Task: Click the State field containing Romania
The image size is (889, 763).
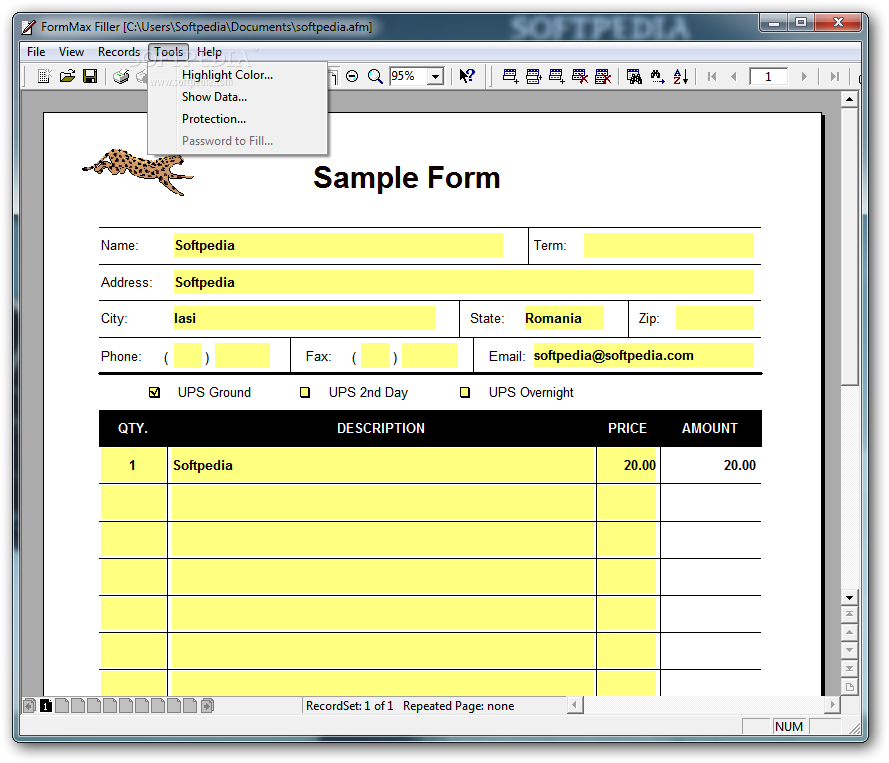Action: (564, 318)
